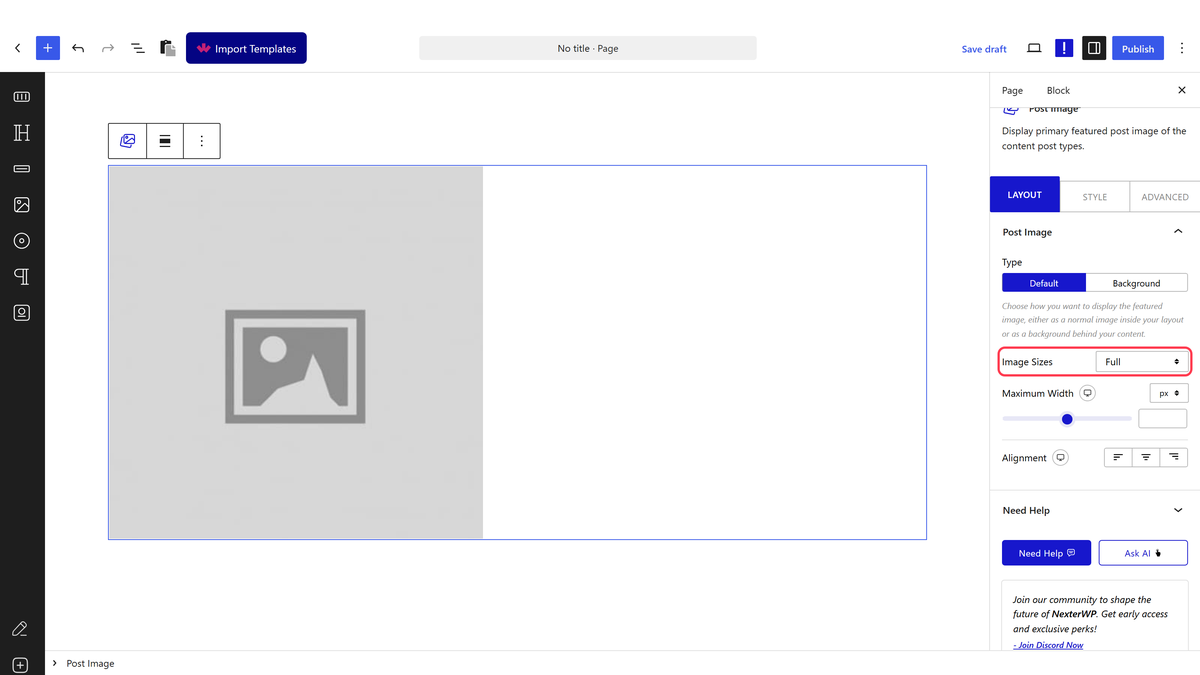1200x675 pixels.
Task: Open the document overview list view
Action: [138, 48]
